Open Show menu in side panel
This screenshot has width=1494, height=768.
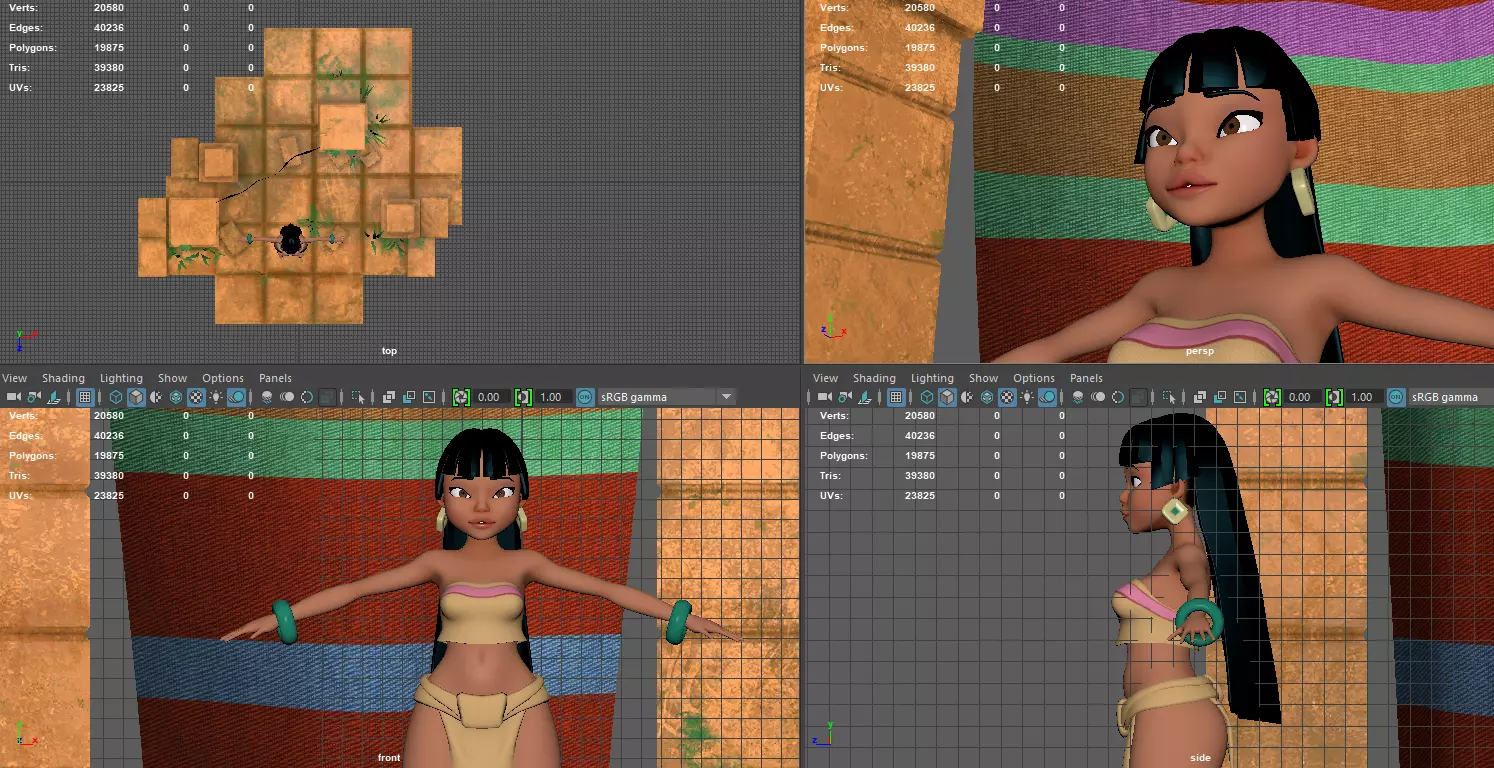[x=983, y=378]
